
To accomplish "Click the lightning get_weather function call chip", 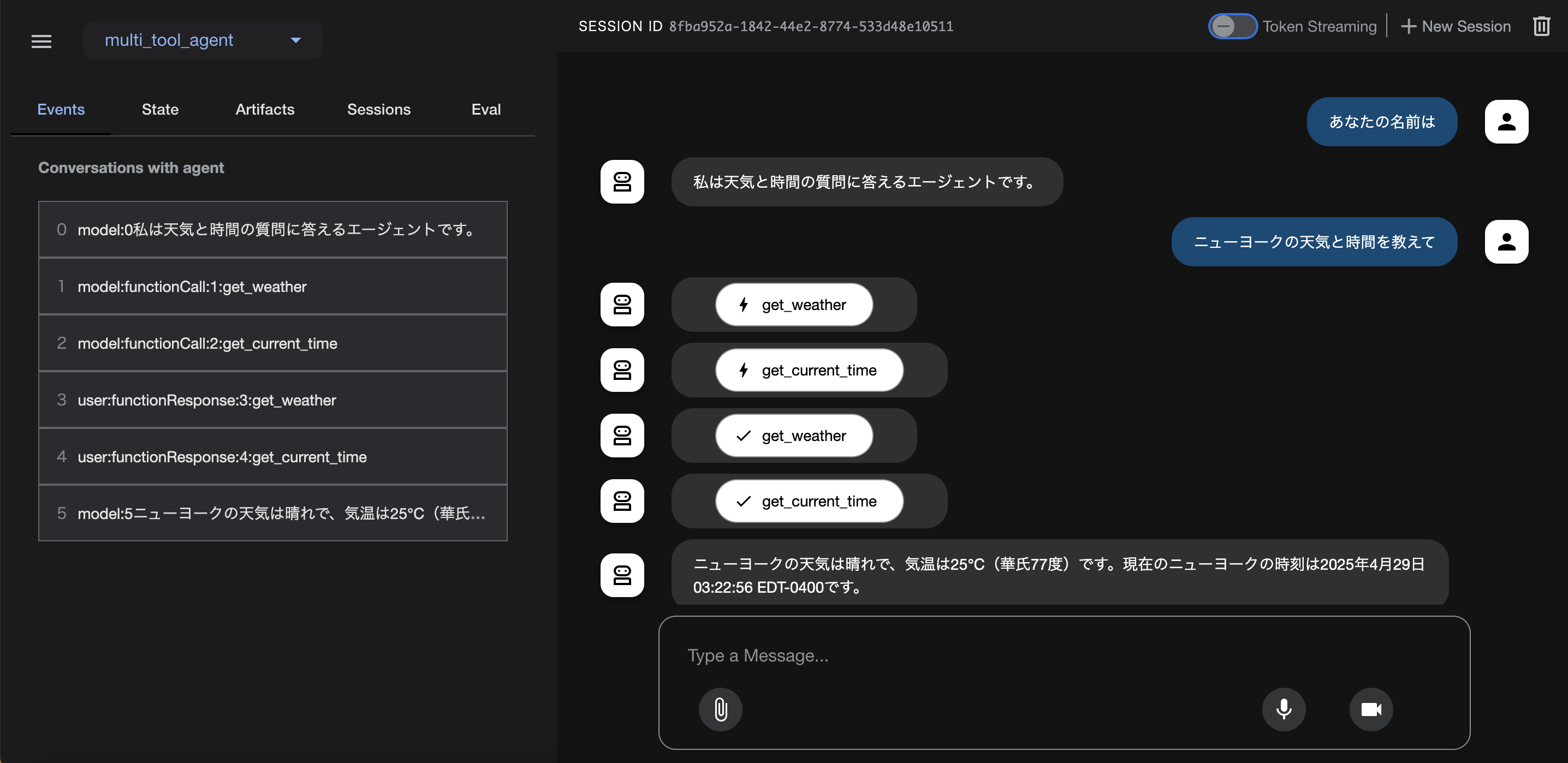I will 793,305.
